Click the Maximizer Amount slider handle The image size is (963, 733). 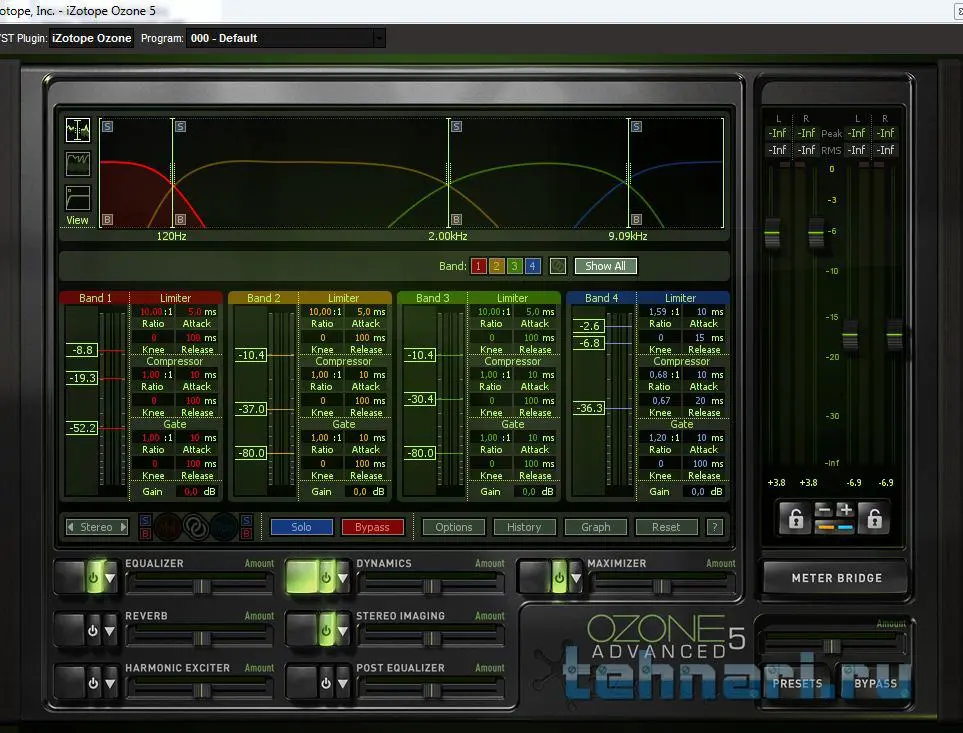click(661, 586)
